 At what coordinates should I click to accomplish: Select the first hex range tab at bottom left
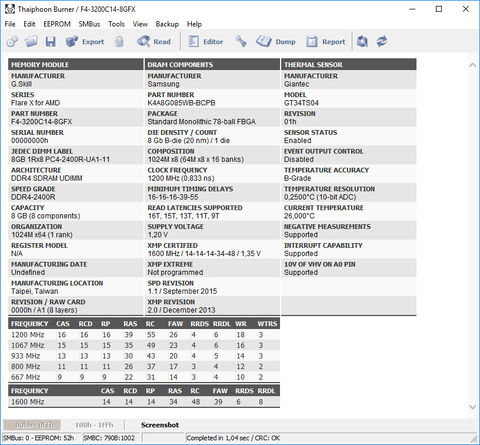tap(32, 425)
